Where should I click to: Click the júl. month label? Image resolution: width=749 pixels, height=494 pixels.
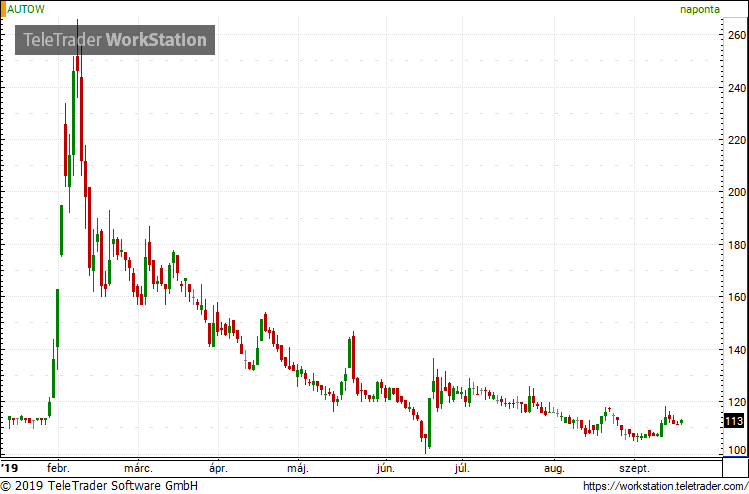click(462, 468)
